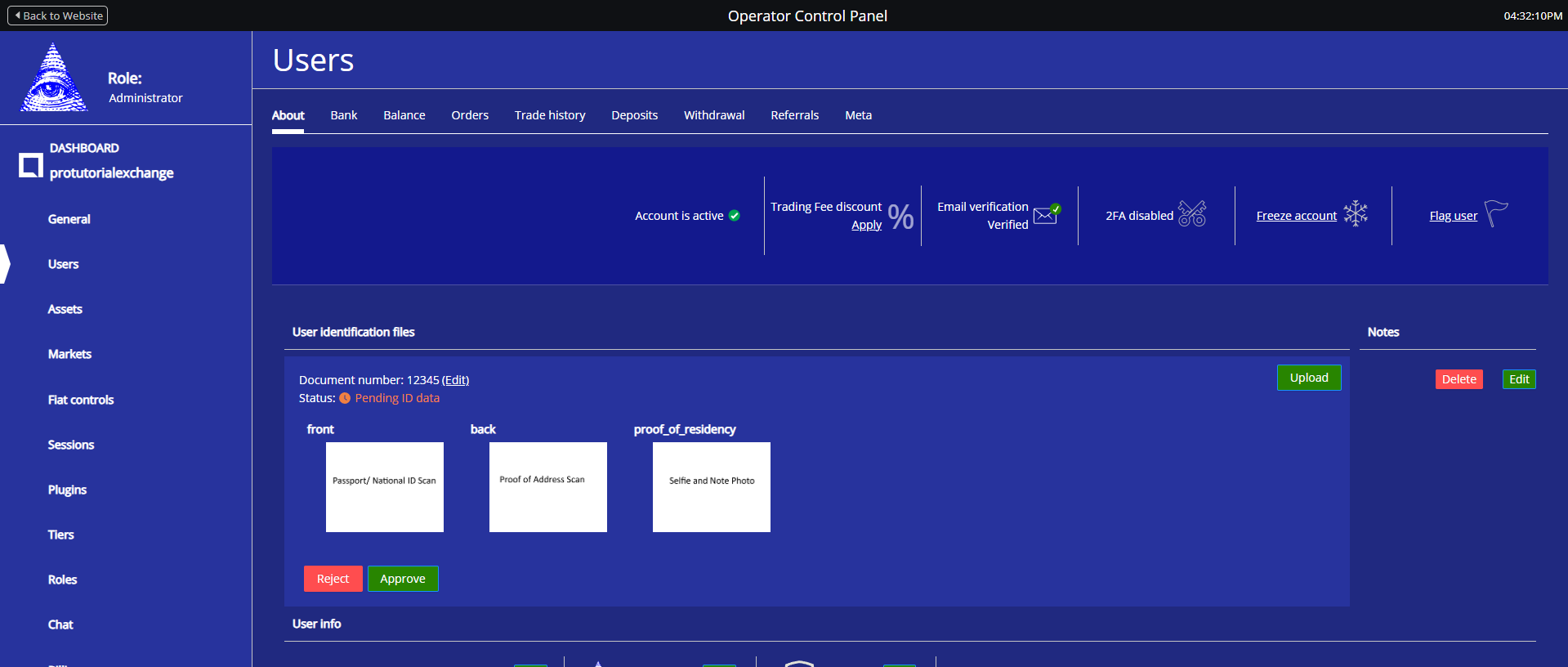
Task: Click the orange pending status clock icon
Action: (345, 398)
